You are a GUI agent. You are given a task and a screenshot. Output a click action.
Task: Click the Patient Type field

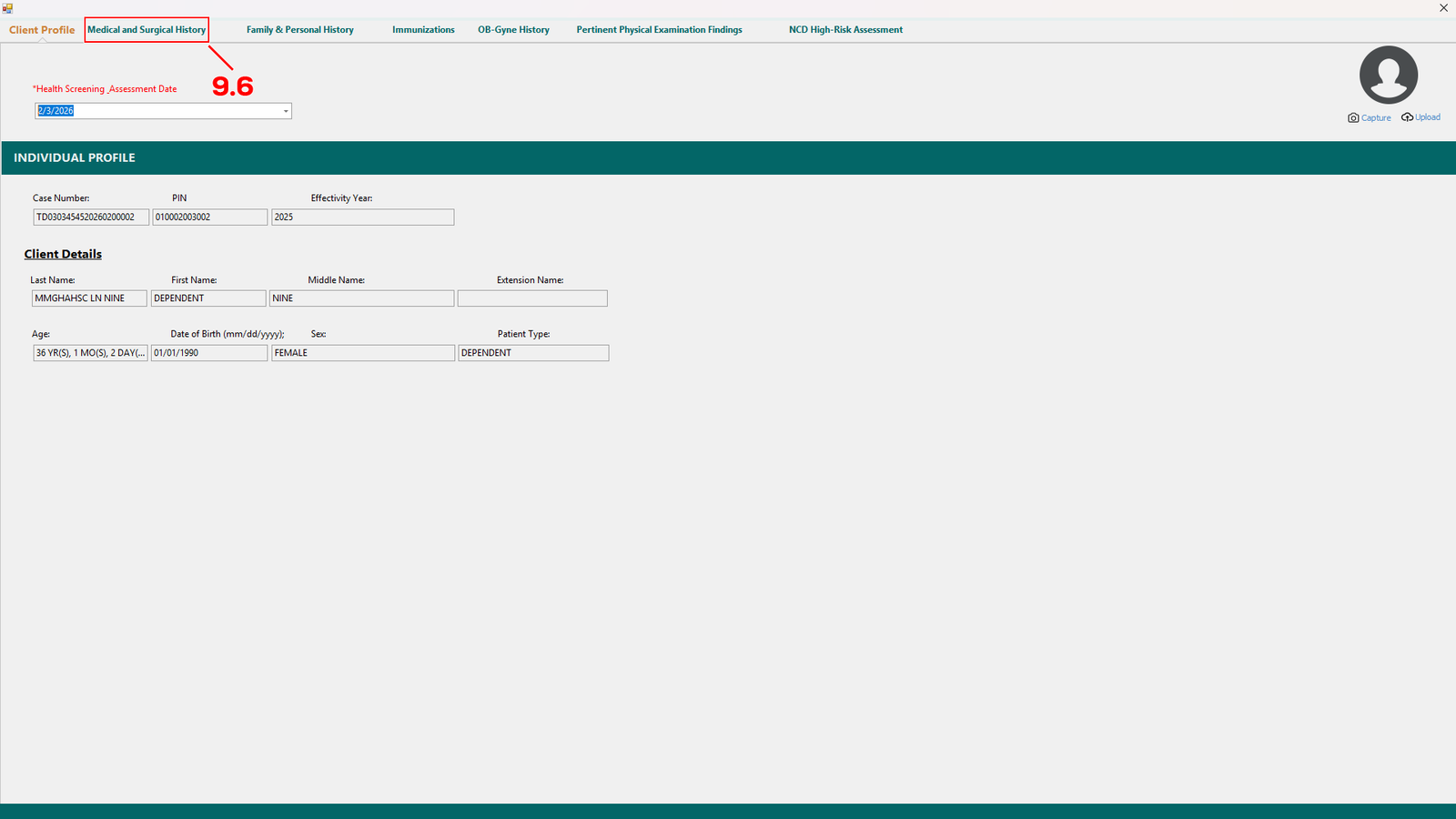click(532, 353)
